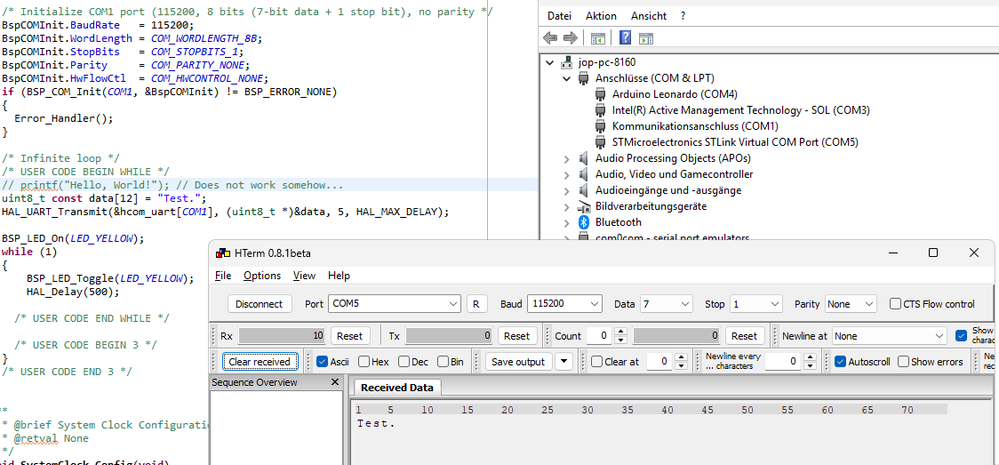Collapse the Anschlüsse (COM & LPT) node

pyautogui.click(x=567, y=78)
